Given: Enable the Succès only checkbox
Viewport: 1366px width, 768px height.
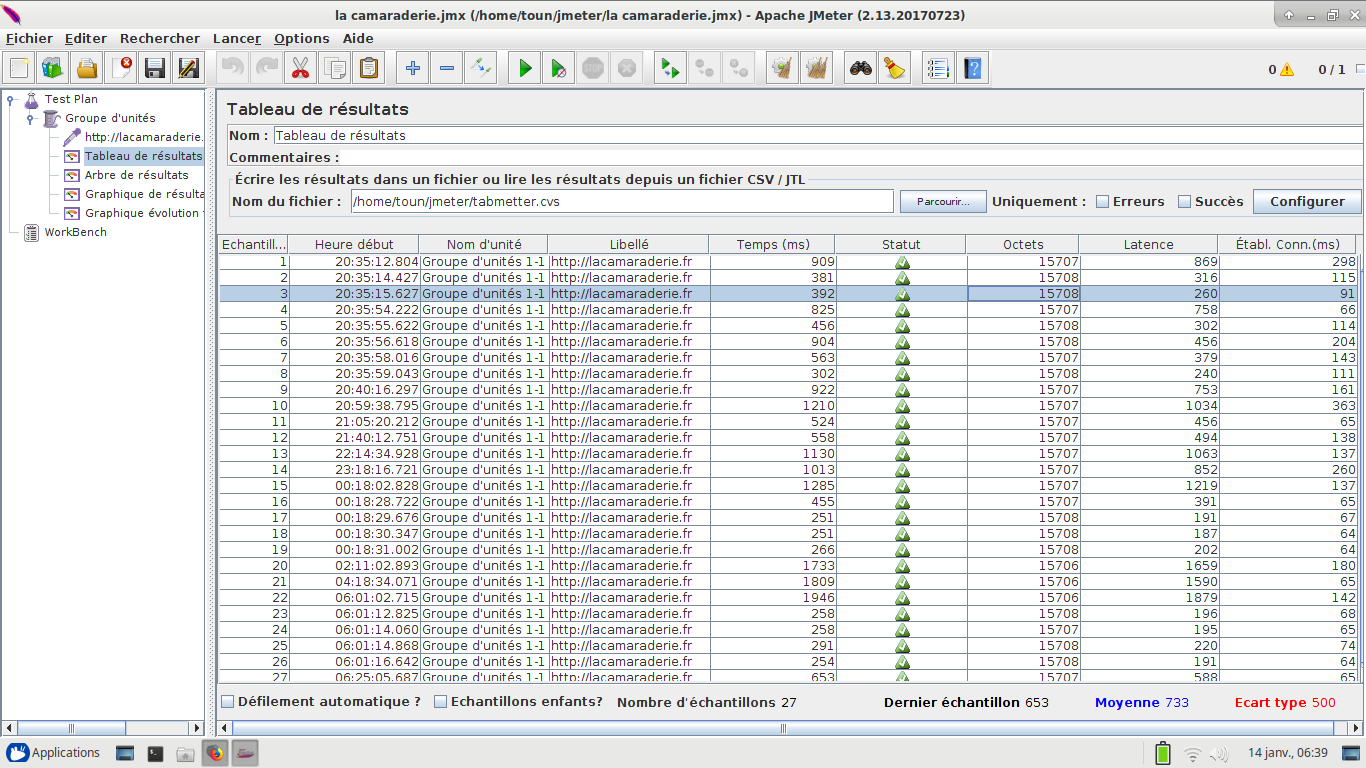Looking at the screenshot, I should coord(1184,201).
